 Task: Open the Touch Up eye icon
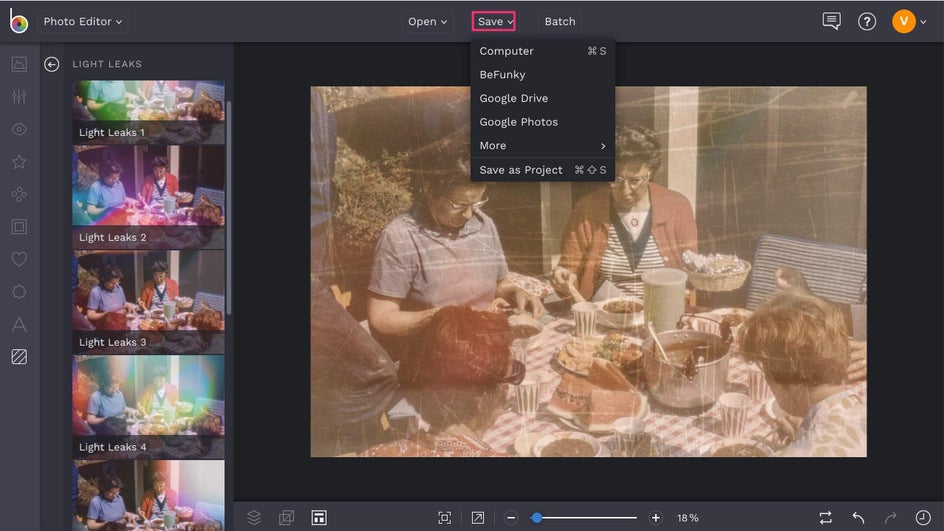click(19, 129)
